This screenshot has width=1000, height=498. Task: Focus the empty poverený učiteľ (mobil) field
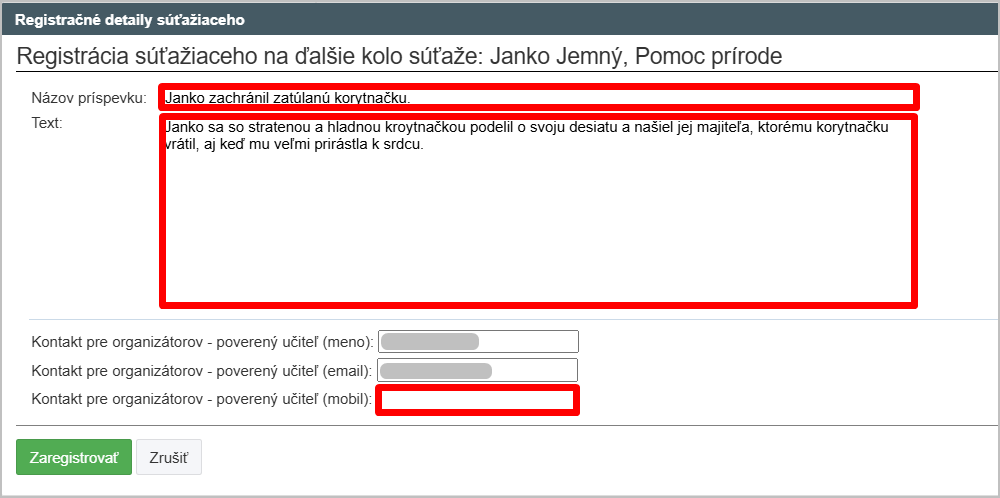pyautogui.click(x=477, y=401)
